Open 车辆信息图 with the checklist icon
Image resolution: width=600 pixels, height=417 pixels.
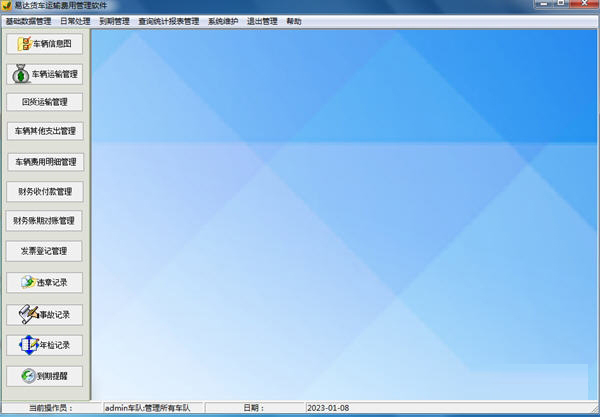pyautogui.click(x=44, y=44)
